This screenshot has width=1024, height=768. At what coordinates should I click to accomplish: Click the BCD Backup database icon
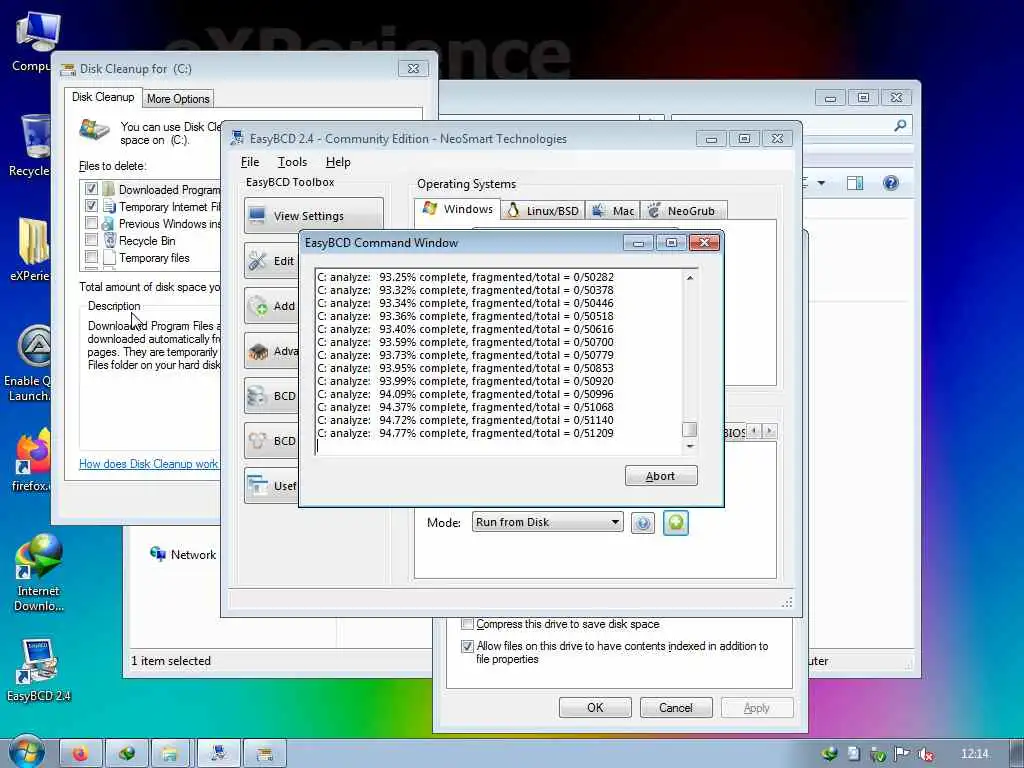click(258, 396)
